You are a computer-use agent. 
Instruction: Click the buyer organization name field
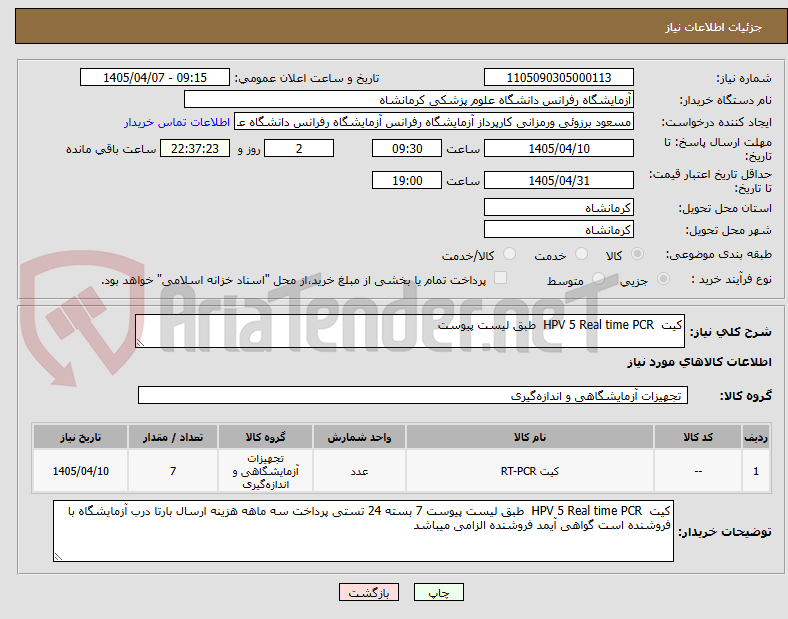tap(409, 99)
